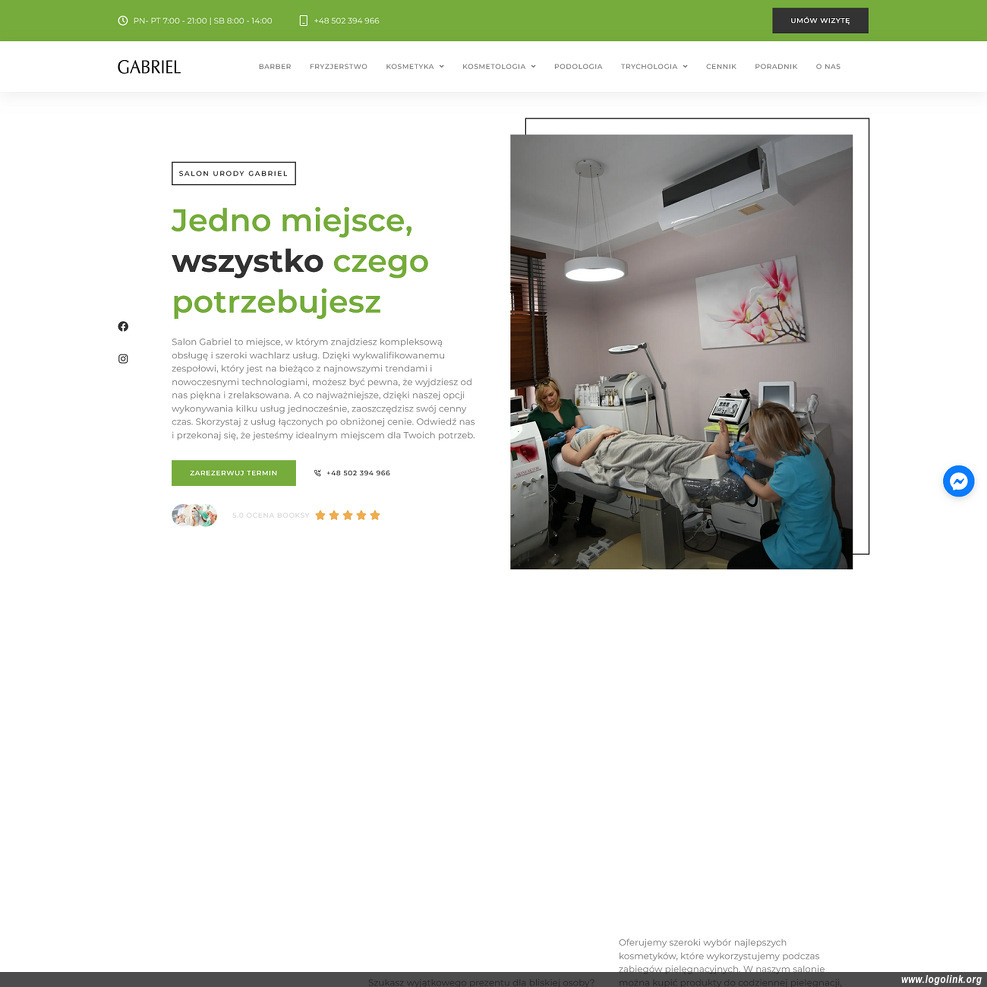The image size is (987, 987).
Task: Open the Instagram social icon
Action: (x=123, y=359)
